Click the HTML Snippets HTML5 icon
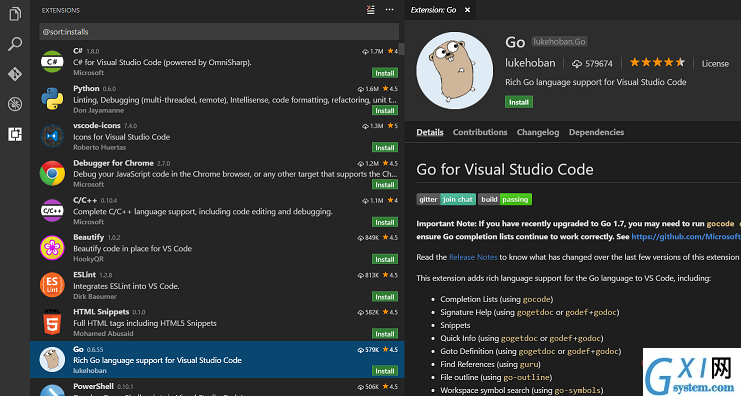Screen dimensions: 741x396 pos(52,322)
